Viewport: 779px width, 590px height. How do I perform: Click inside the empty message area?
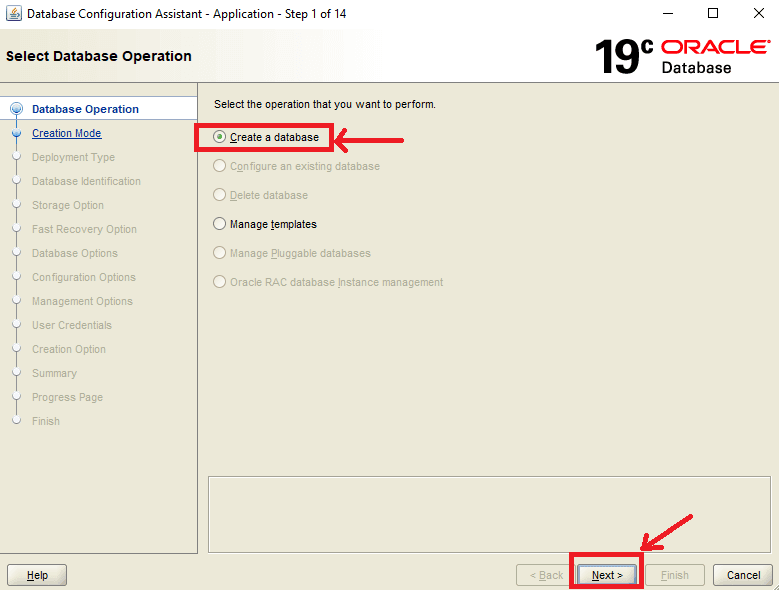point(489,513)
